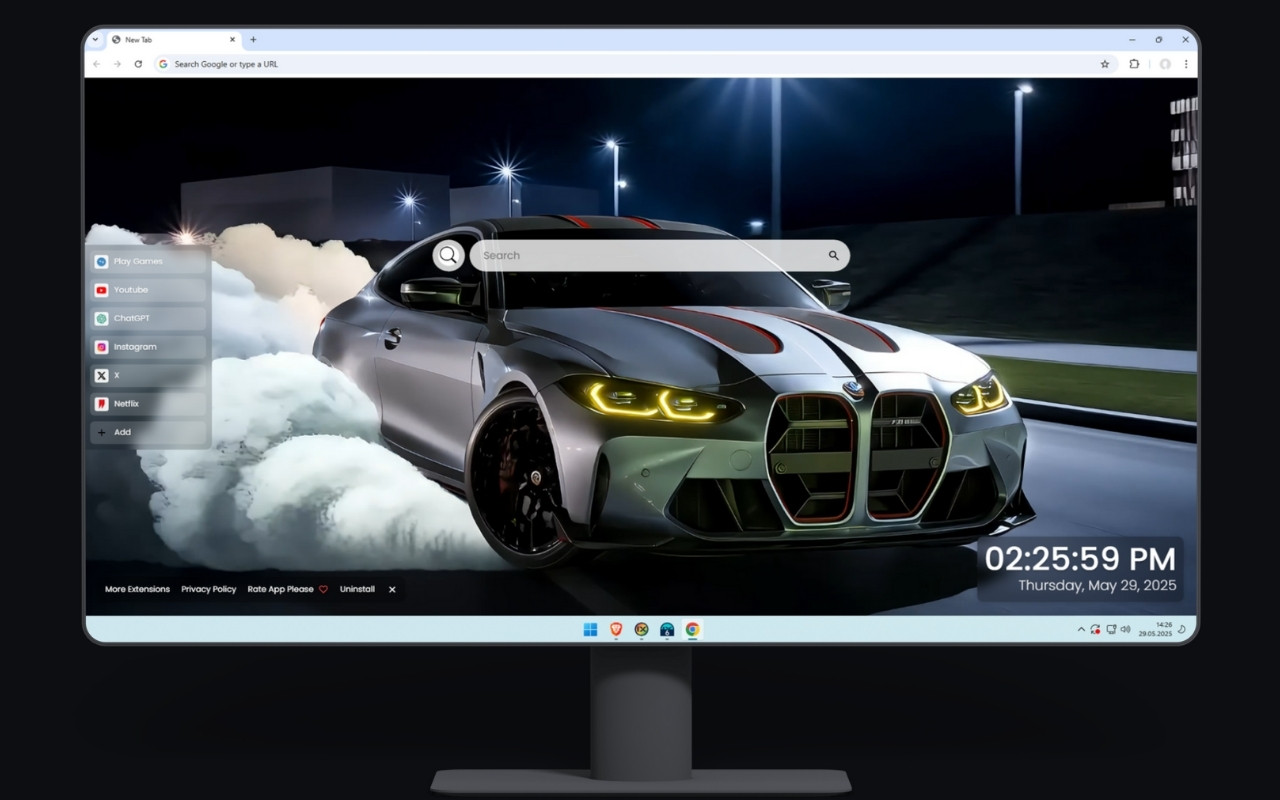Open the Privacy Policy link
Viewport: 1280px width, 800px height.
click(x=208, y=589)
